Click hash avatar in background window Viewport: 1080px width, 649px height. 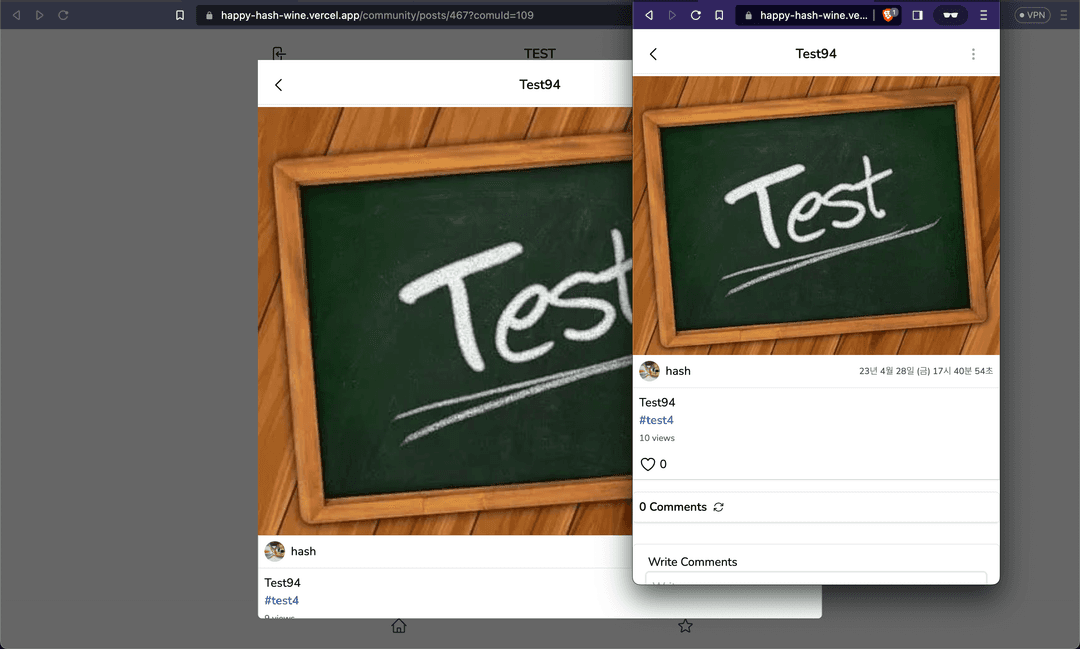pos(274,551)
